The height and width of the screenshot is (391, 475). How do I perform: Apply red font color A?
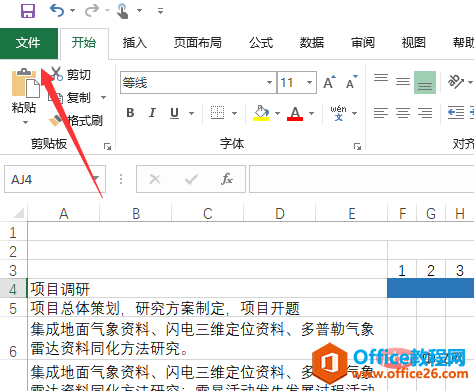click(295, 113)
